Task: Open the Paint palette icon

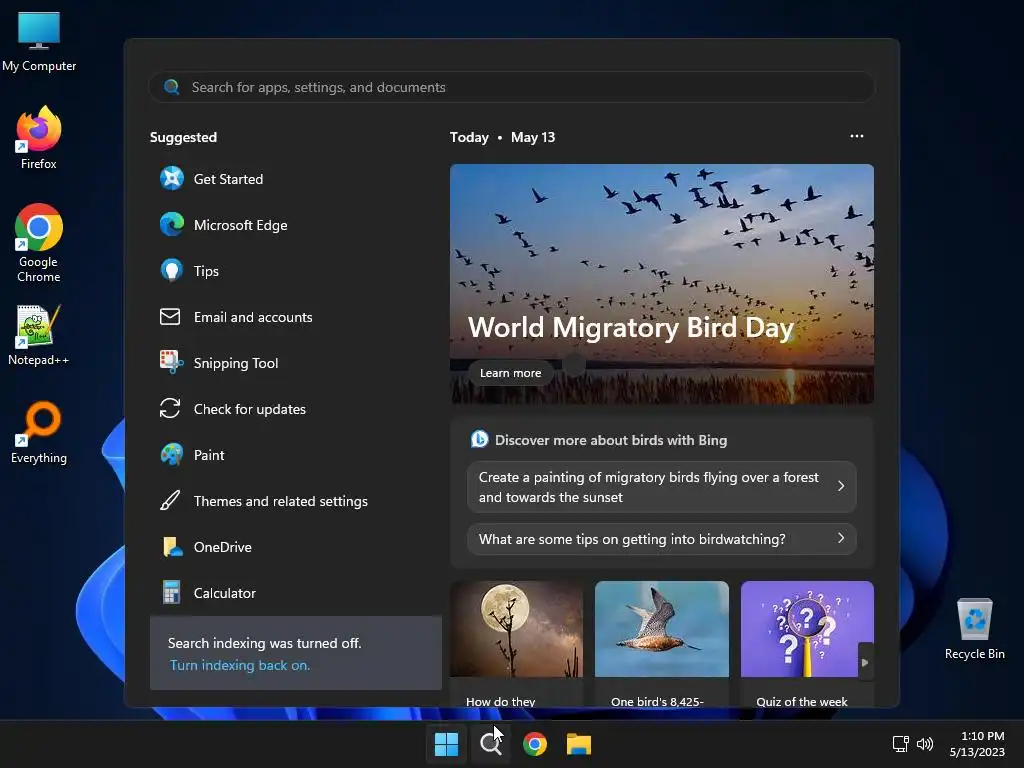Action: coord(172,455)
